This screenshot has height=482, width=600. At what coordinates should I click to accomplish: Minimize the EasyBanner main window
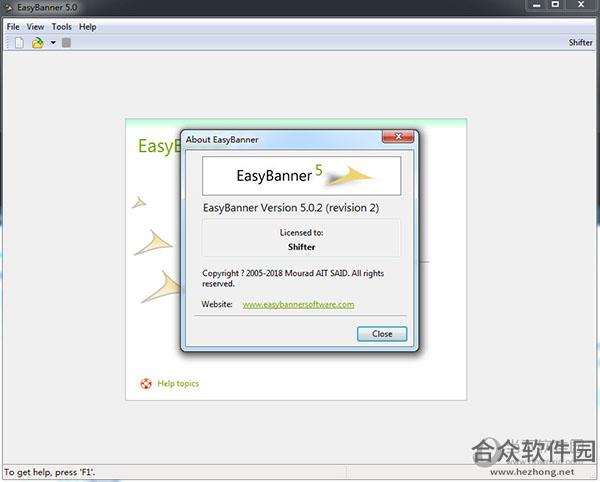pyautogui.click(x=536, y=5)
